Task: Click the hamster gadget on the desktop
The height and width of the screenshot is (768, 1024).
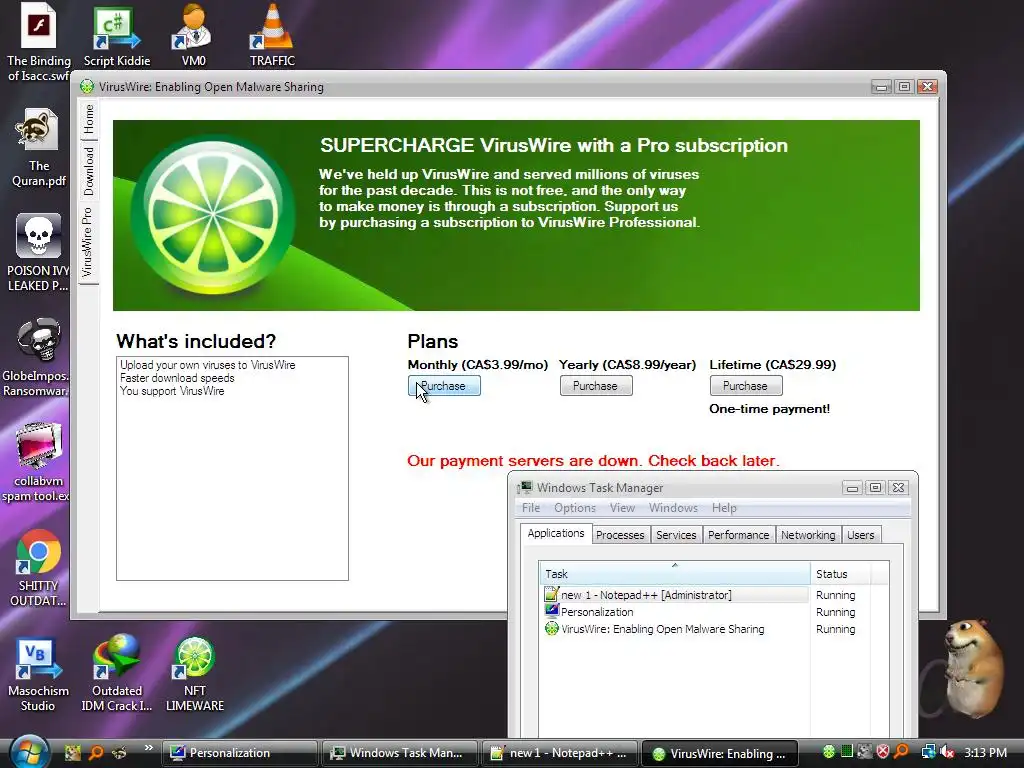Action: (973, 667)
